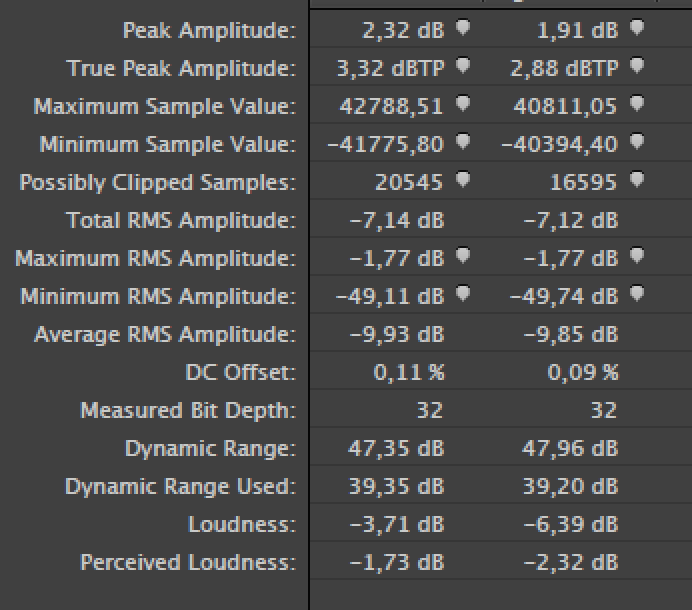This screenshot has width=692, height=610.
Task: Jump to left channel Peak Amplitude marker
Action: pos(463,29)
